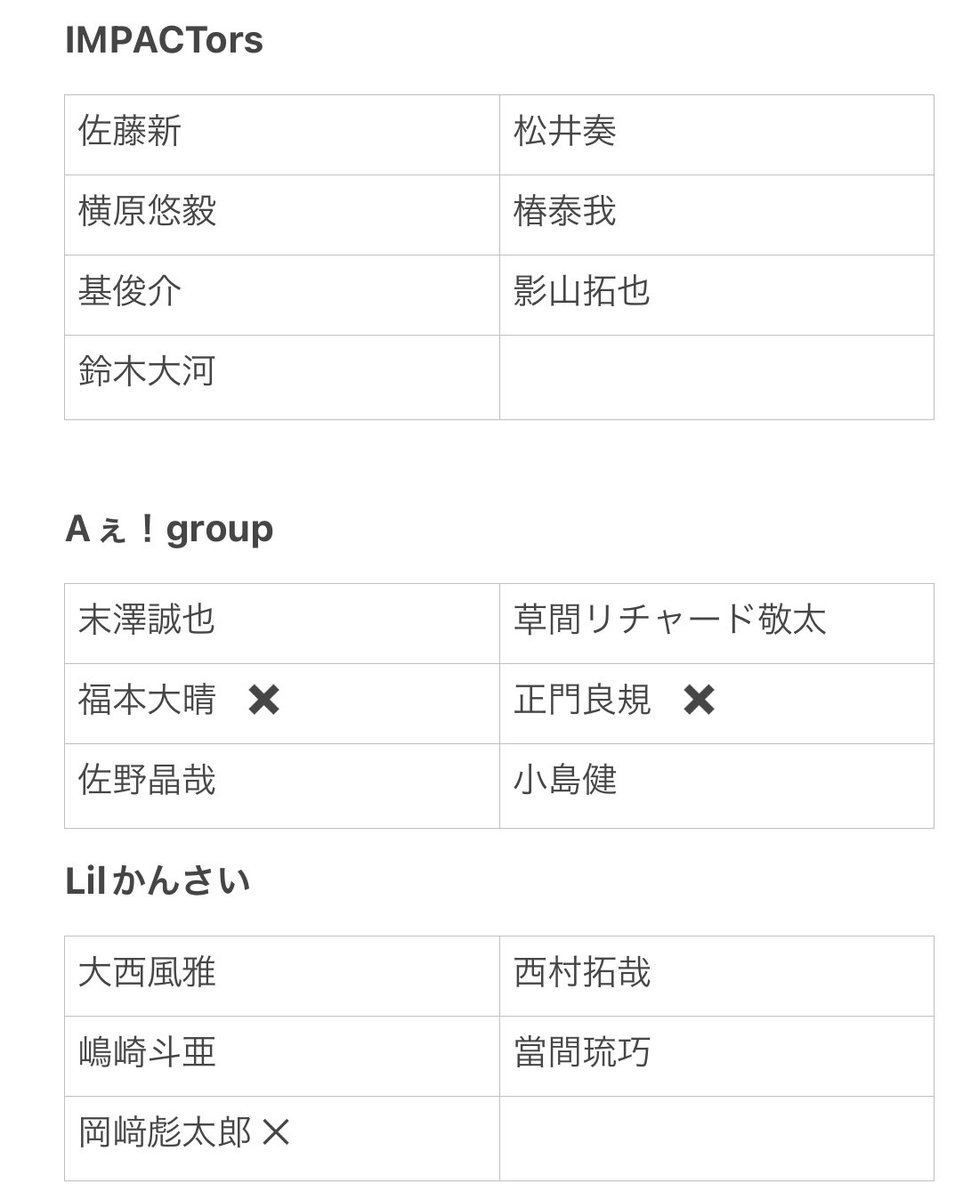The image size is (979, 1200).
Task: Click the 佐藤新 cell
Action: pos(282,135)
